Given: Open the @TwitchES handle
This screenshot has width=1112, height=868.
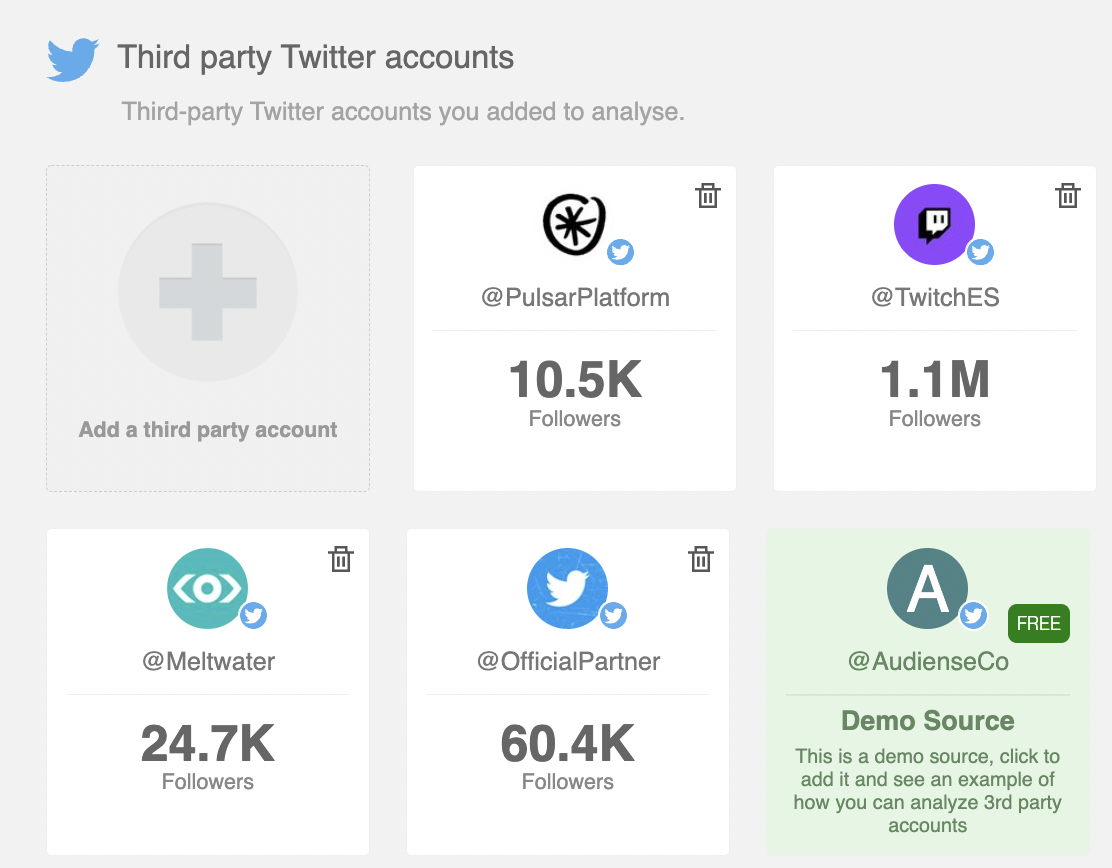Looking at the screenshot, I should (935, 297).
